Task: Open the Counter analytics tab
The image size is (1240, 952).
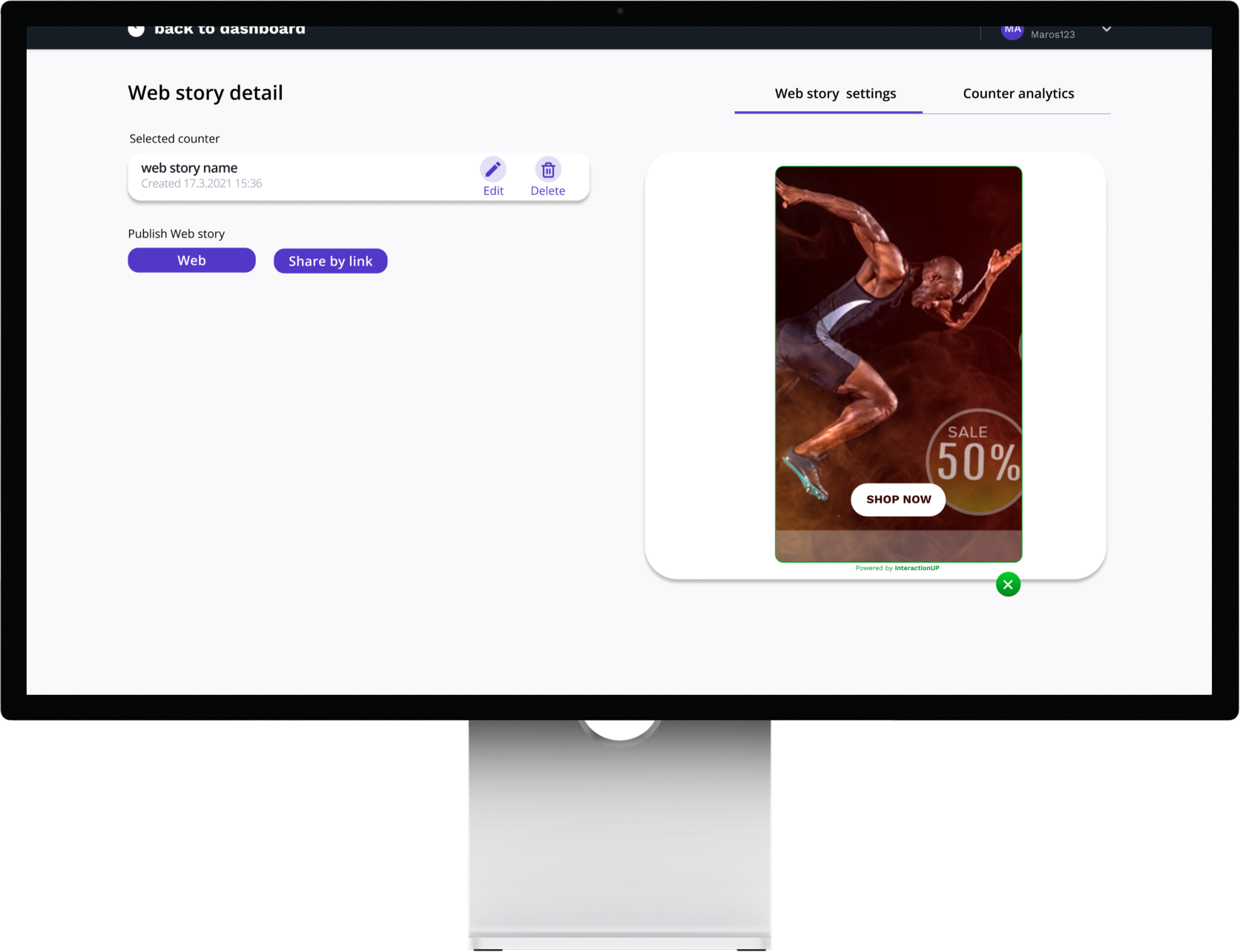Action: point(1018,94)
